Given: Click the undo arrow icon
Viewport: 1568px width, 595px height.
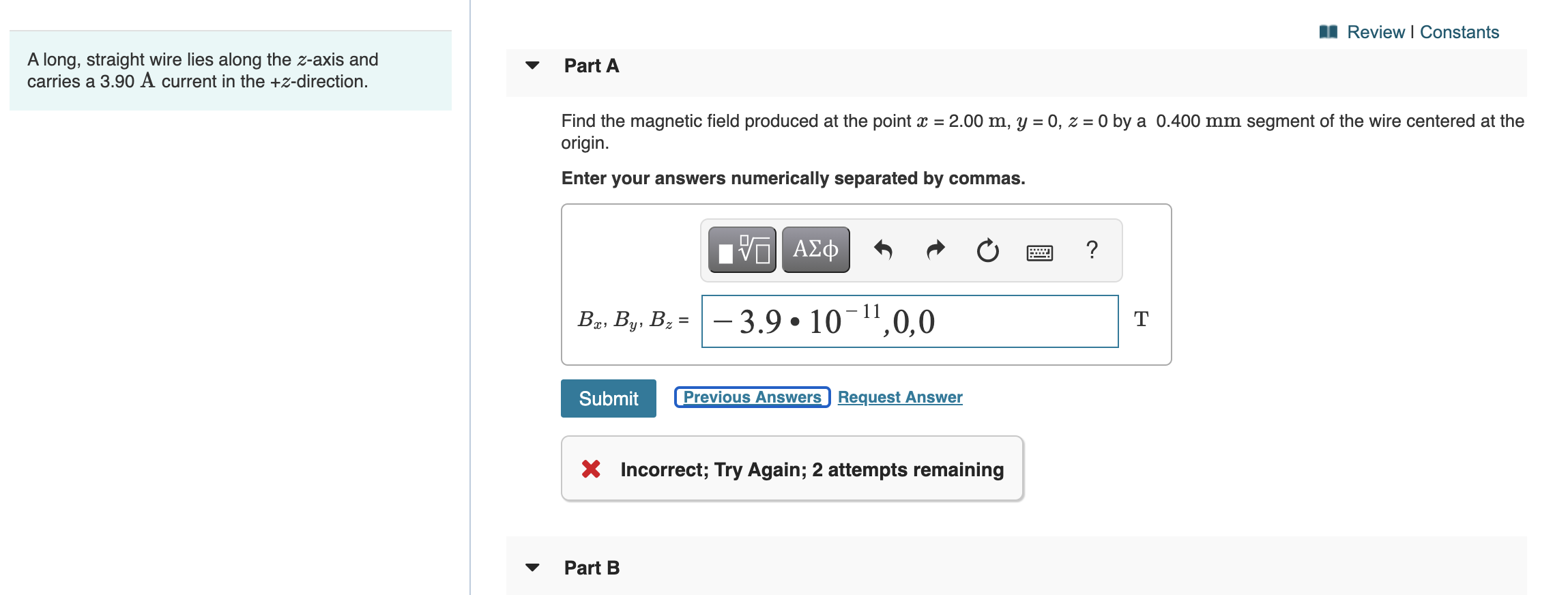Looking at the screenshot, I should 883,250.
